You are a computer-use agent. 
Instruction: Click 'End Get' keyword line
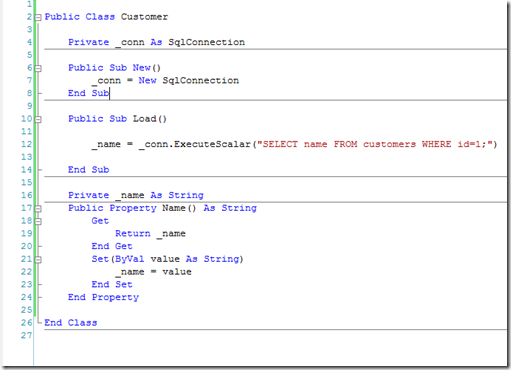click(x=112, y=246)
